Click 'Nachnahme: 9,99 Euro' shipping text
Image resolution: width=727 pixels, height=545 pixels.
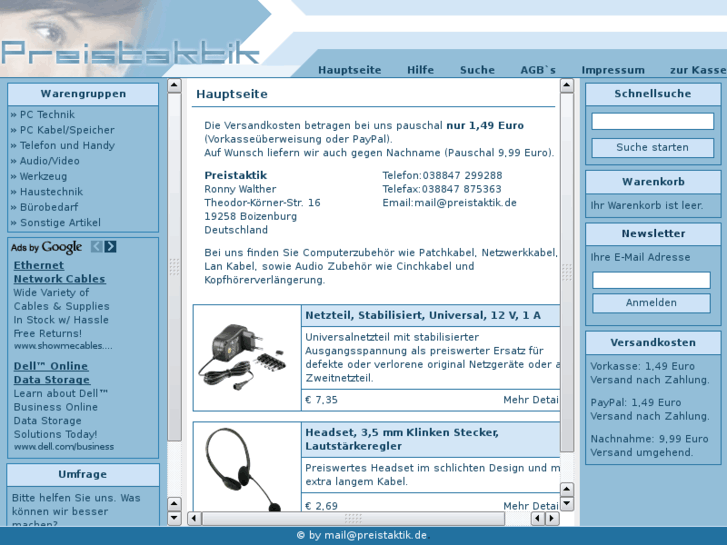pyautogui.click(x=649, y=439)
